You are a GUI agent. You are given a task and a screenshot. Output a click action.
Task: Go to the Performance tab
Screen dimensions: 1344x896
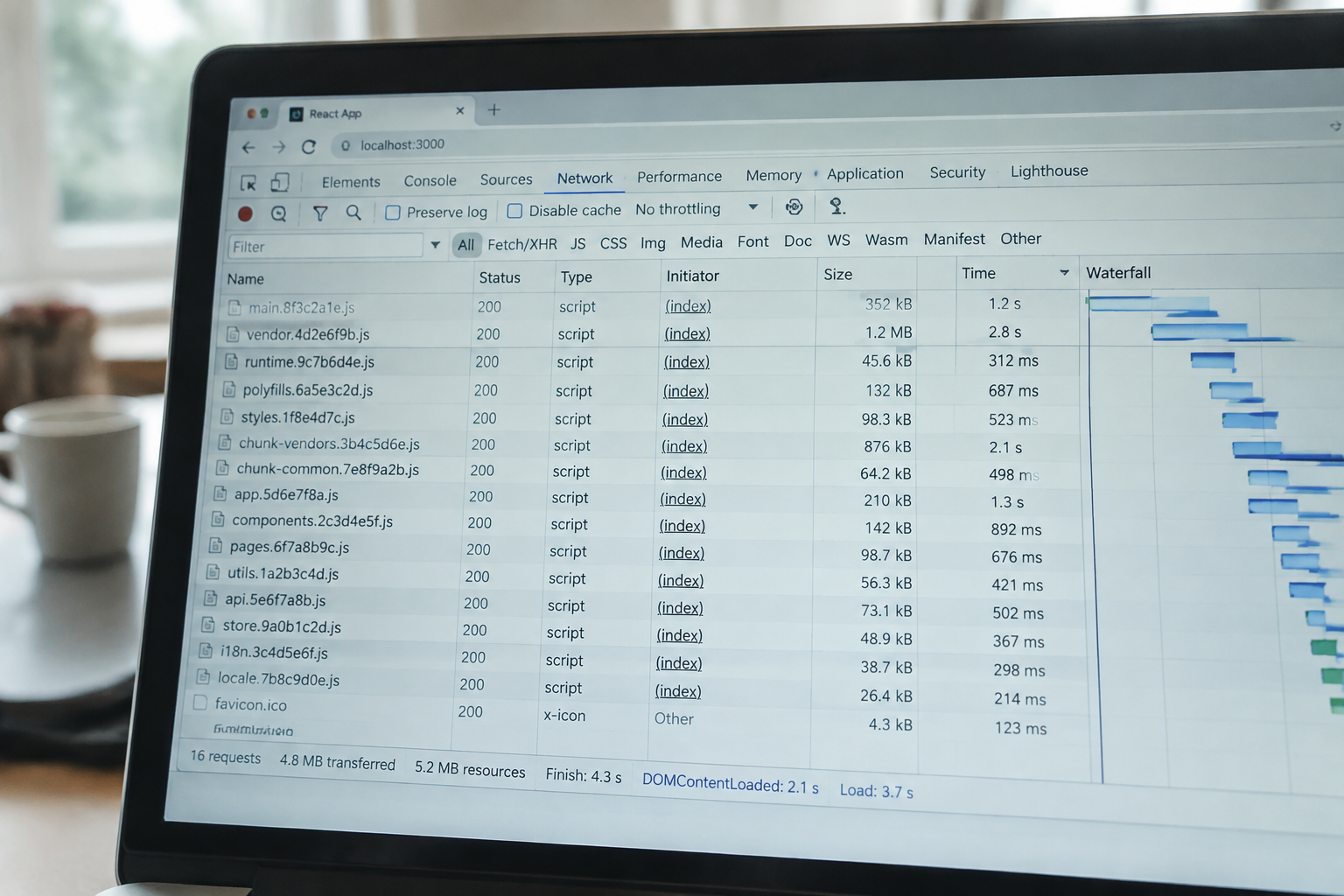coord(679,177)
